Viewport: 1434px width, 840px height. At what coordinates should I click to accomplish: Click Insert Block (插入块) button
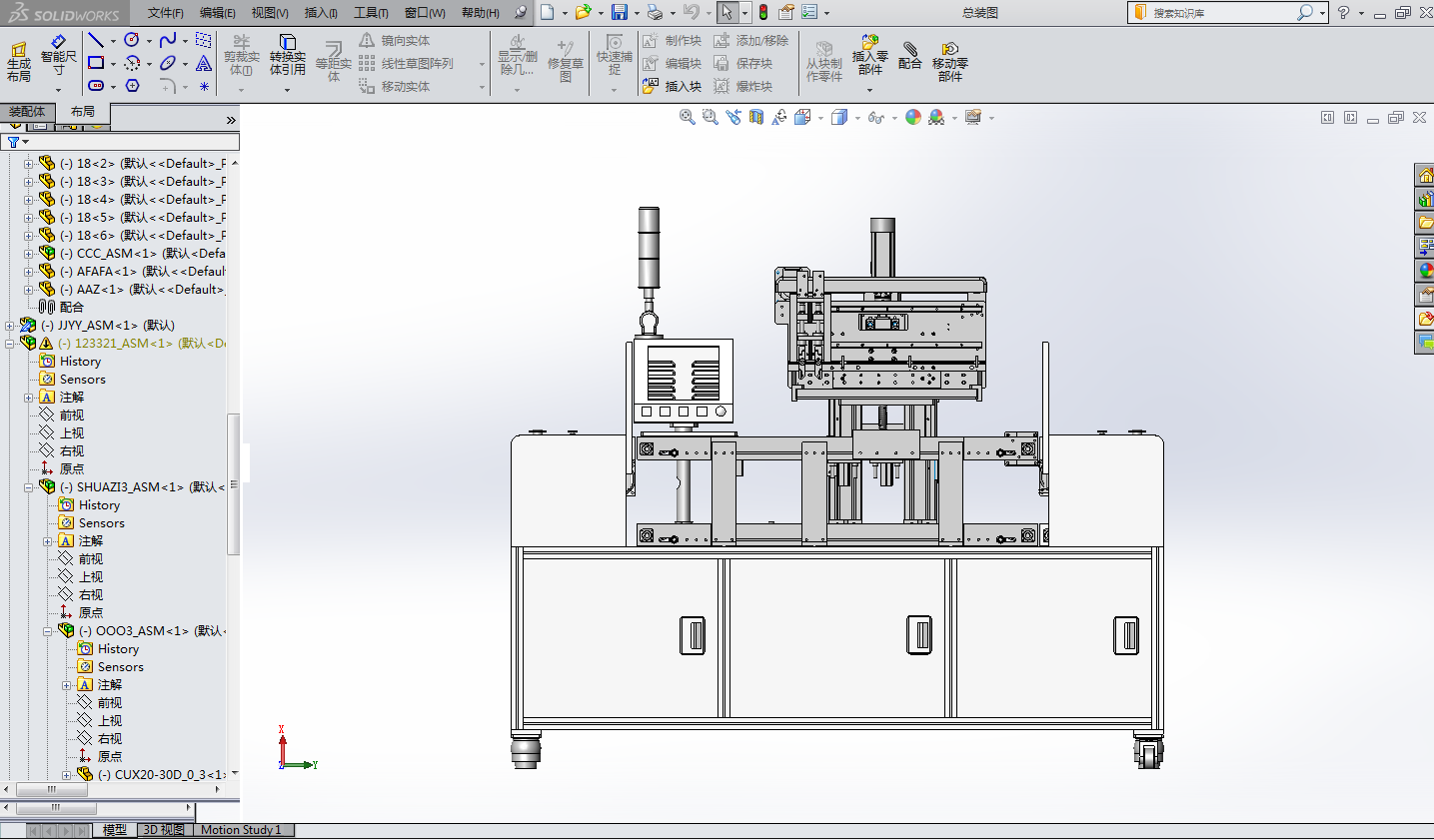pos(674,87)
